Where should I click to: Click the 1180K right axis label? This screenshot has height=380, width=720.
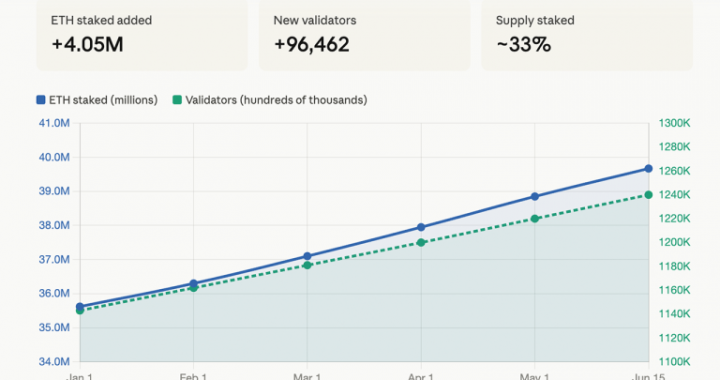coord(675,266)
